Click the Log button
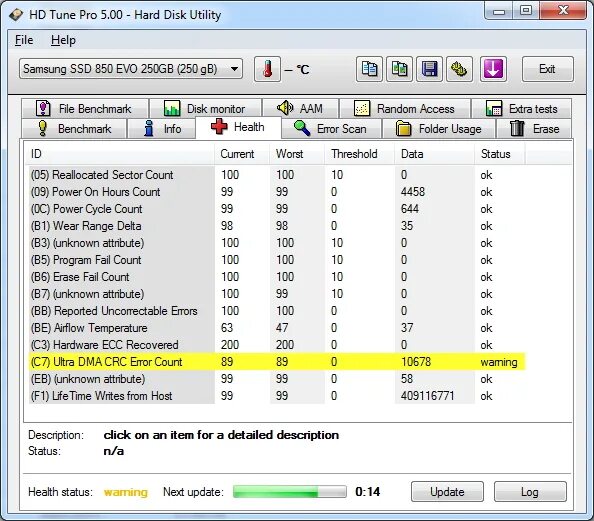The width and height of the screenshot is (594, 521). click(x=530, y=492)
